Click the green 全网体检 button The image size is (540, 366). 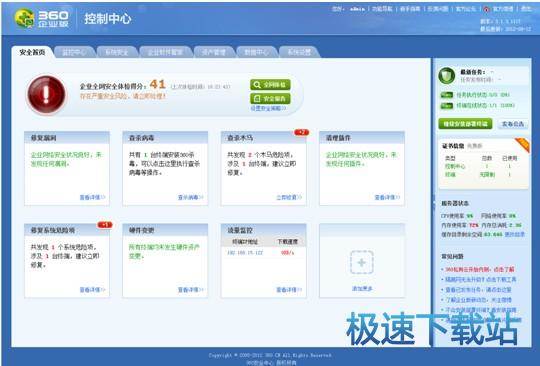pos(270,85)
